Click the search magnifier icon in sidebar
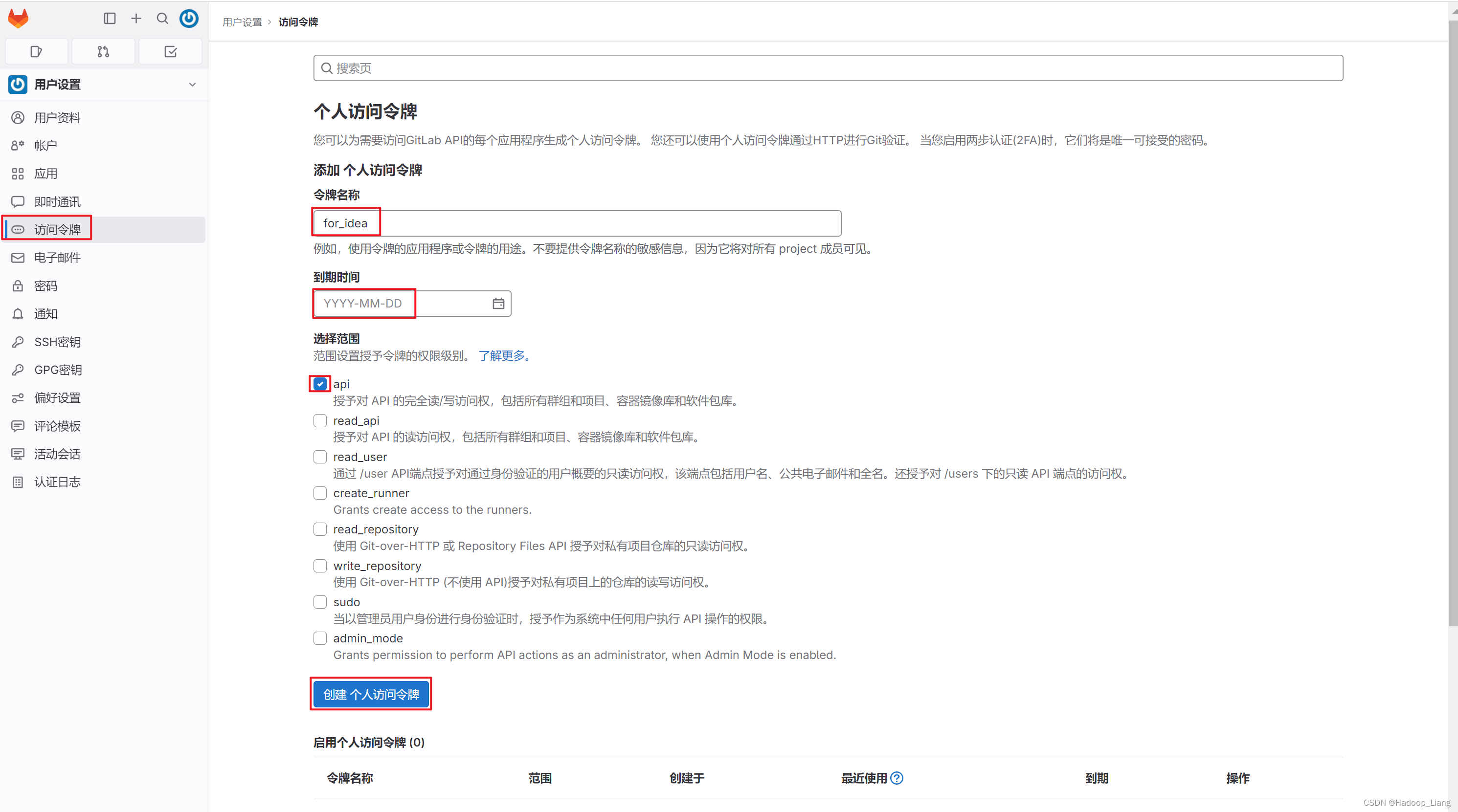The image size is (1458, 812). point(162,19)
